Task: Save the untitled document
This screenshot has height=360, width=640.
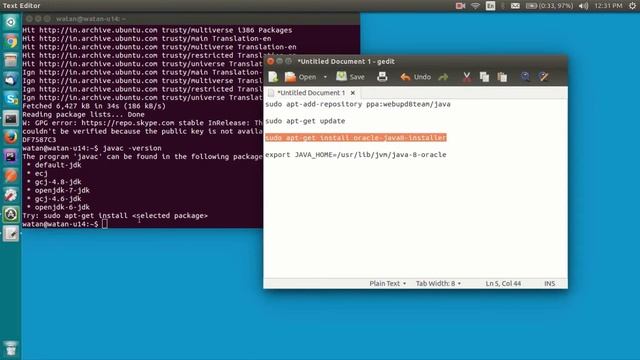Action: (350, 77)
